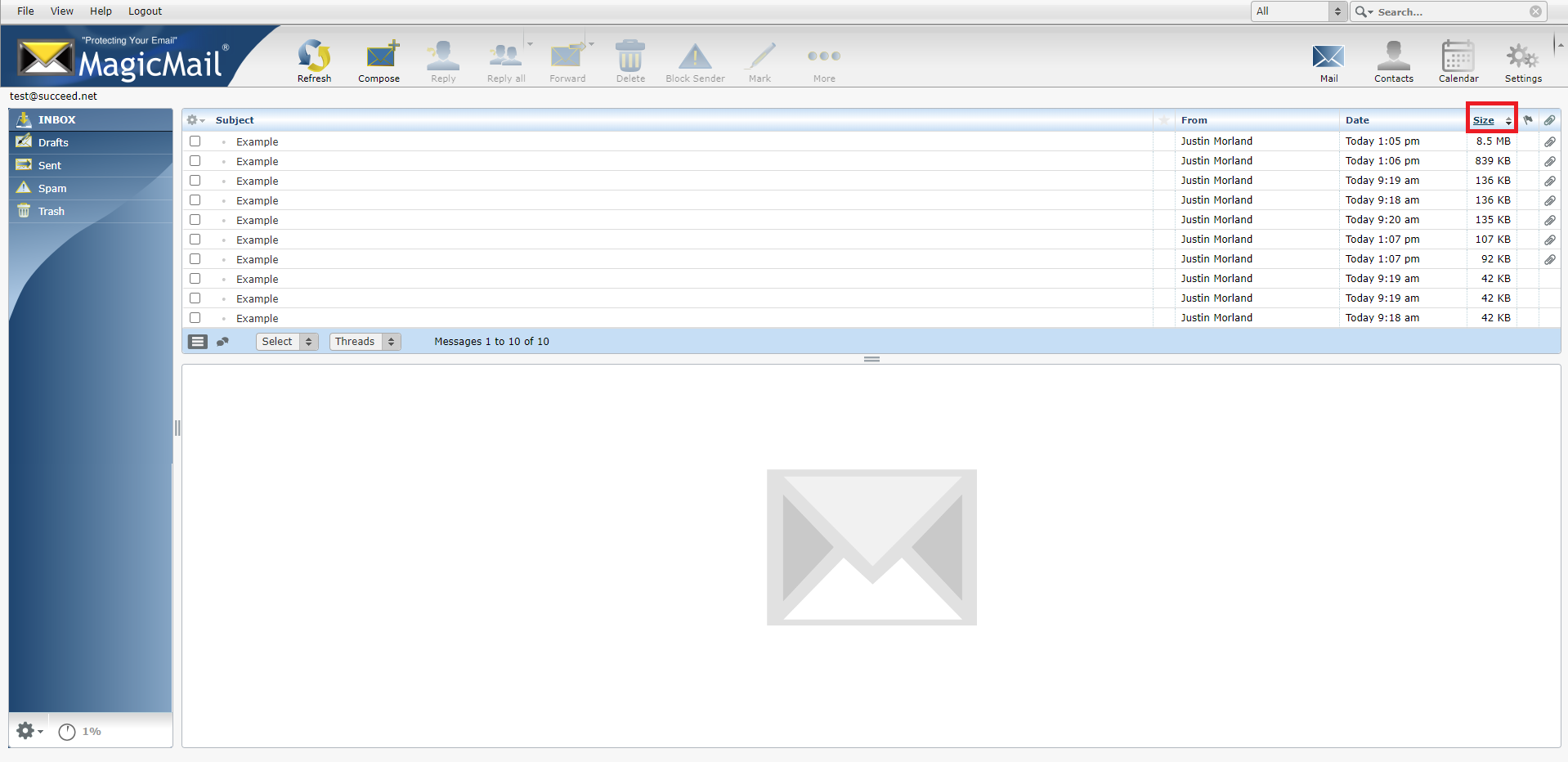This screenshot has width=1568, height=762.
Task: Switch to list view mode icon
Action: coord(198,342)
